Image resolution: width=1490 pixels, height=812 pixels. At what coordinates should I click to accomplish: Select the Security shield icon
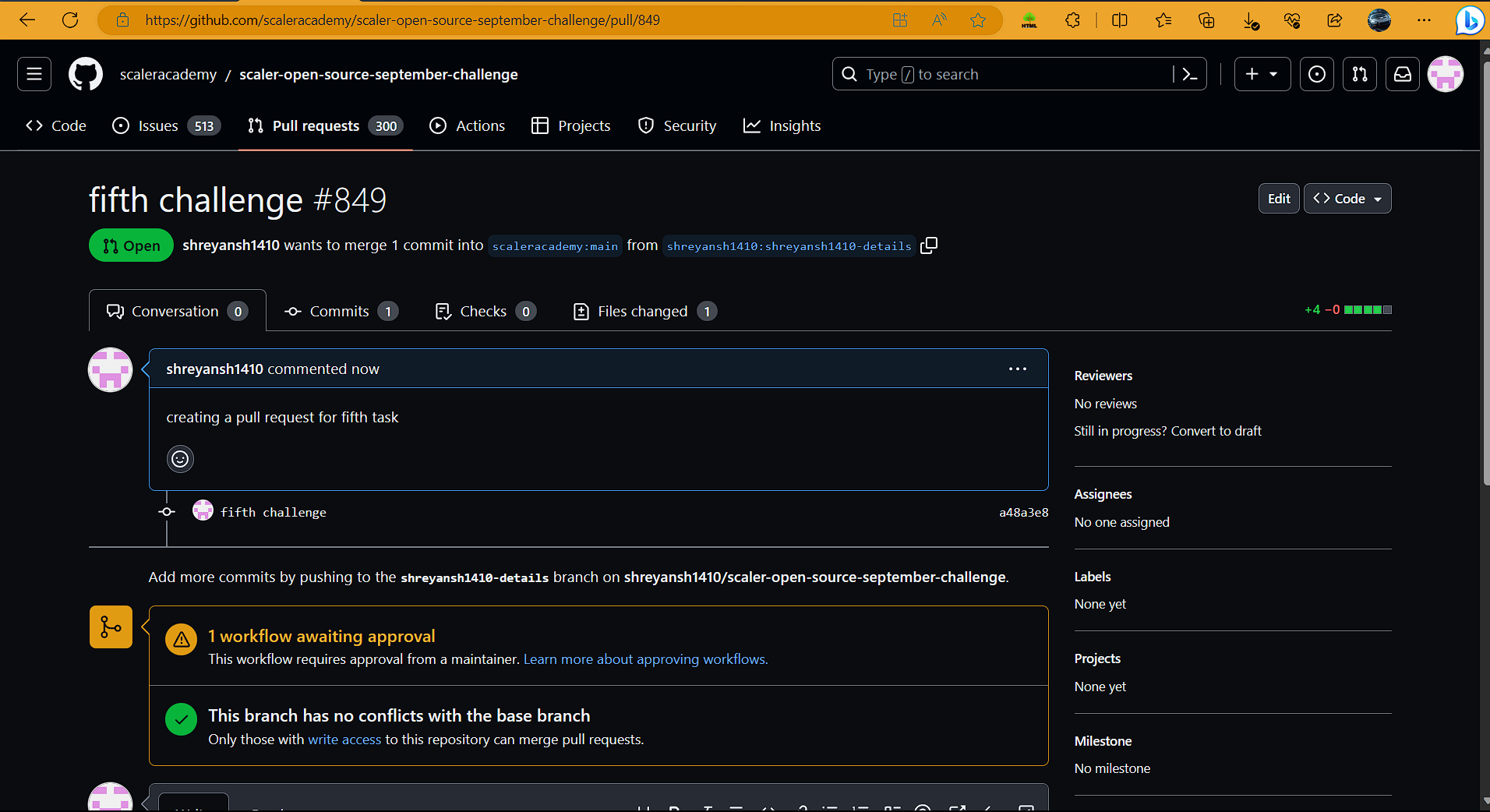[x=646, y=125]
